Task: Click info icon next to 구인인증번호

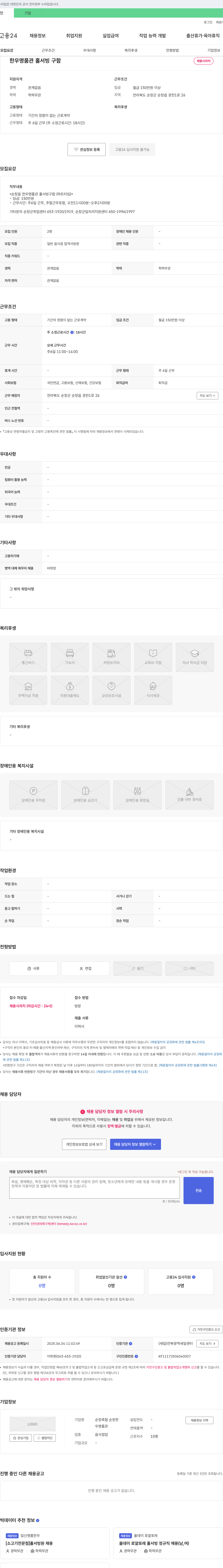Action: pyautogui.click(x=137, y=1356)
